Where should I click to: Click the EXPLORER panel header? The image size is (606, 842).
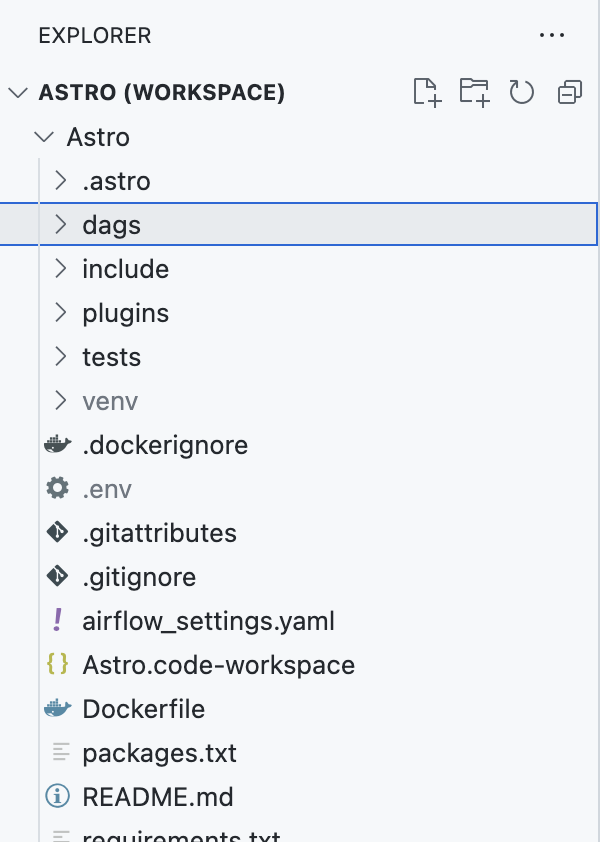point(95,35)
